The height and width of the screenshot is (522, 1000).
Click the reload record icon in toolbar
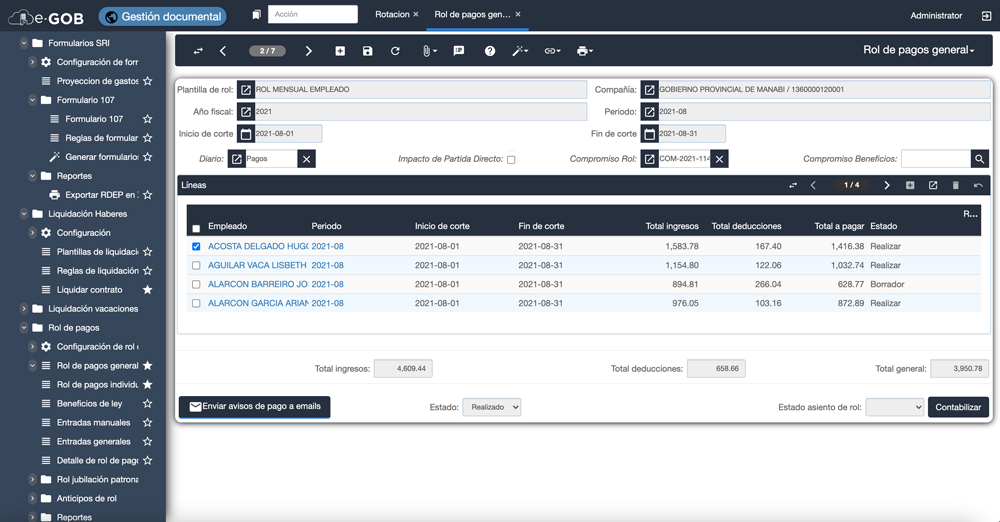(395, 51)
